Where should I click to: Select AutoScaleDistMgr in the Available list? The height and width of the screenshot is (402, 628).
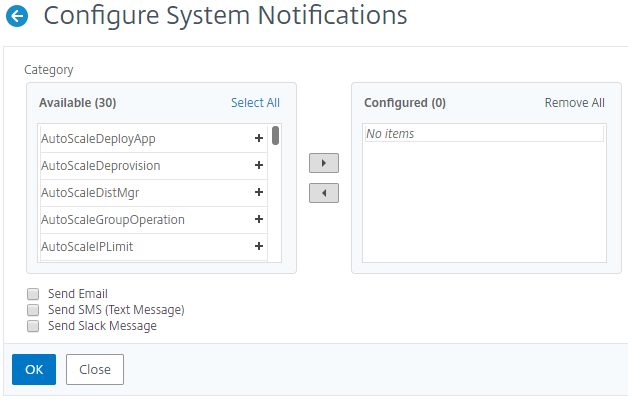coord(153,193)
